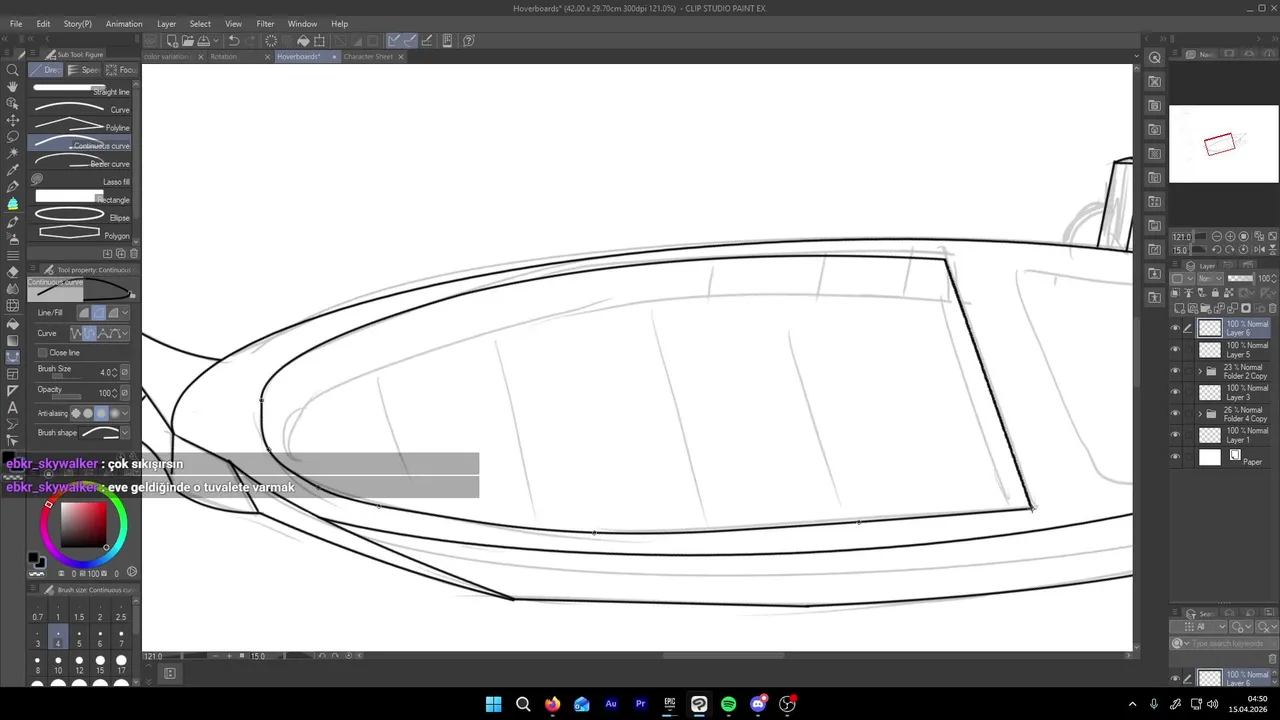This screenshot has width=1280, height=720.
Task: Select the Polyline sub tool
Action: point(82,126)
